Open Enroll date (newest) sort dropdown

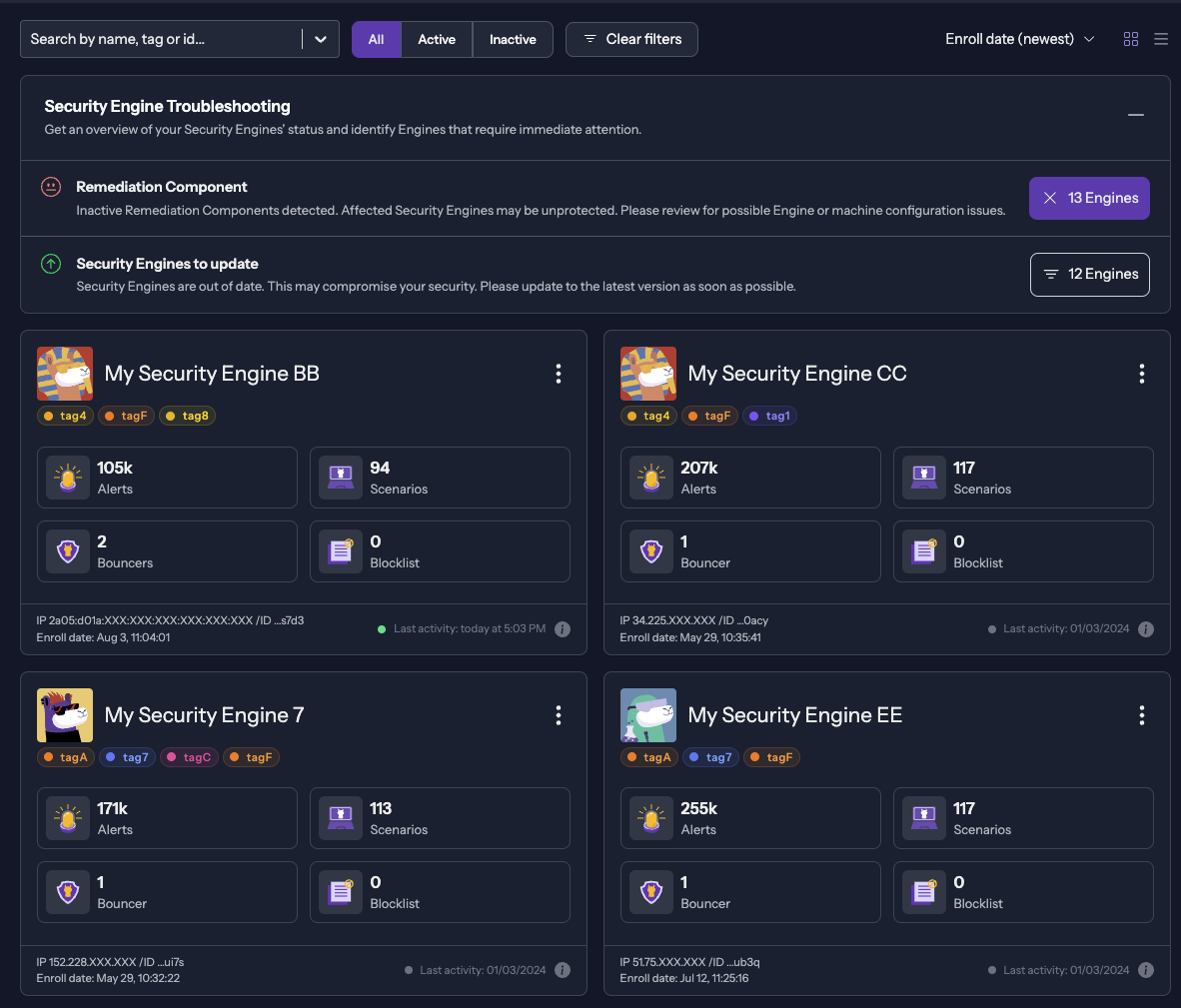[x=1019, y=39]
